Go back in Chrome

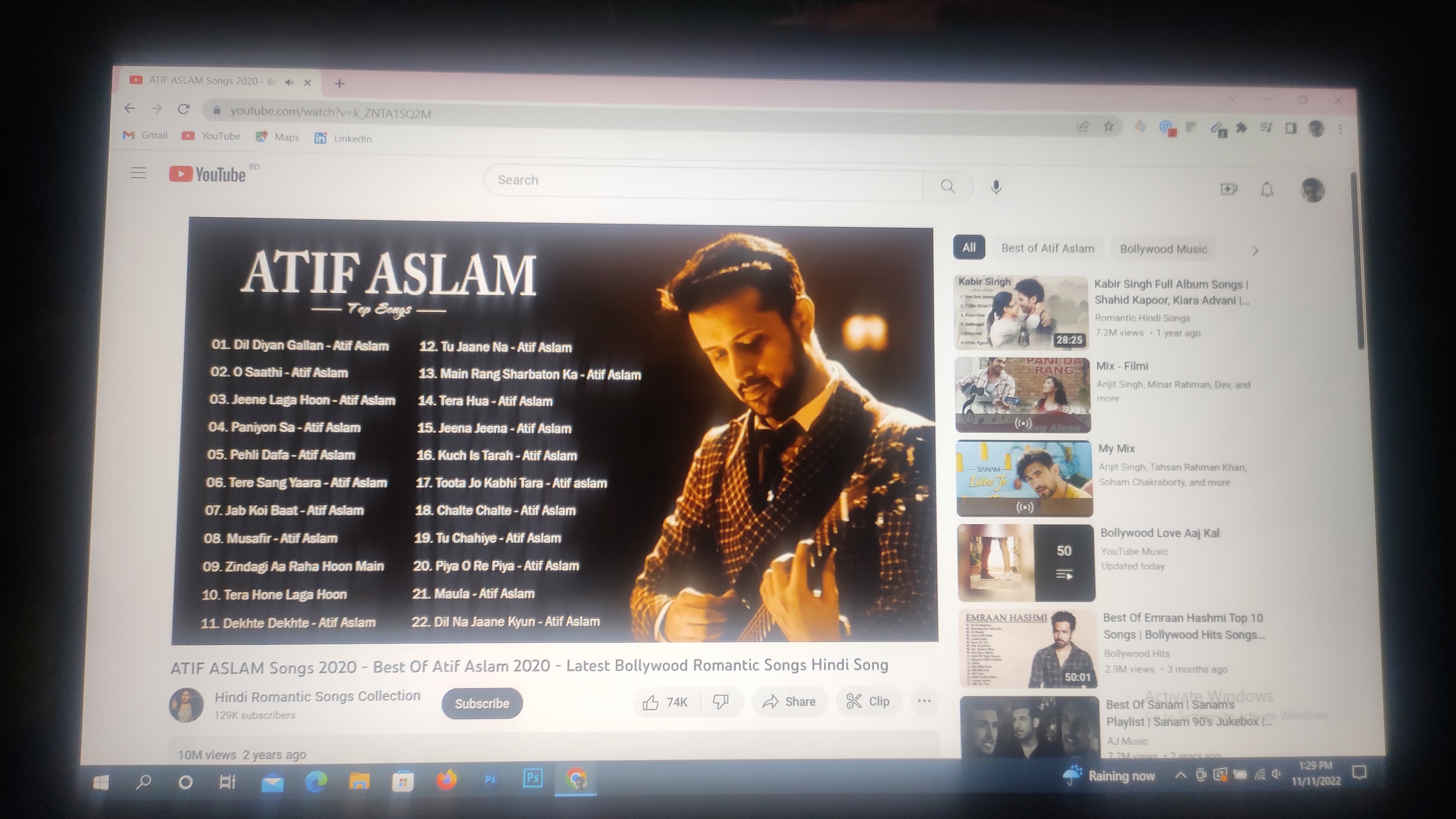130,108
